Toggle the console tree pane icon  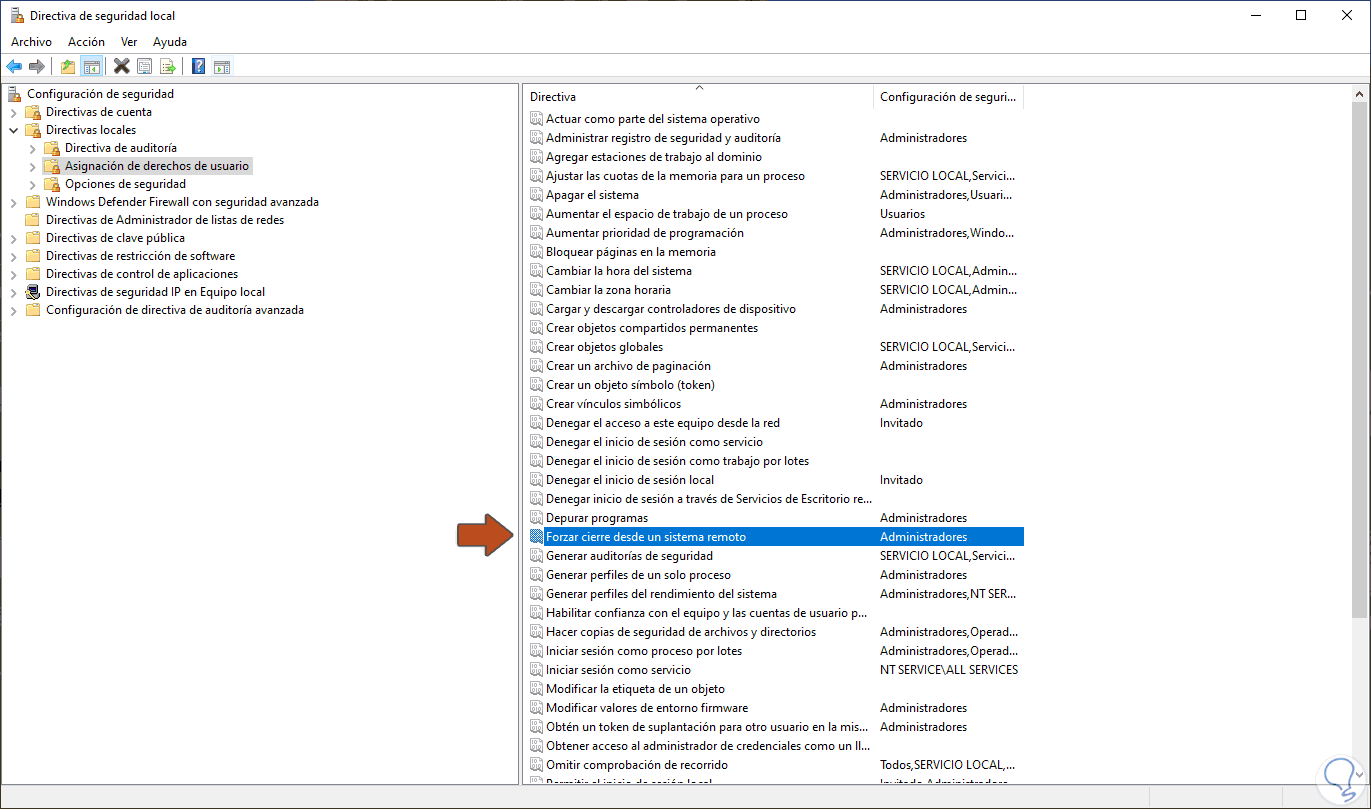pos(90,66)
